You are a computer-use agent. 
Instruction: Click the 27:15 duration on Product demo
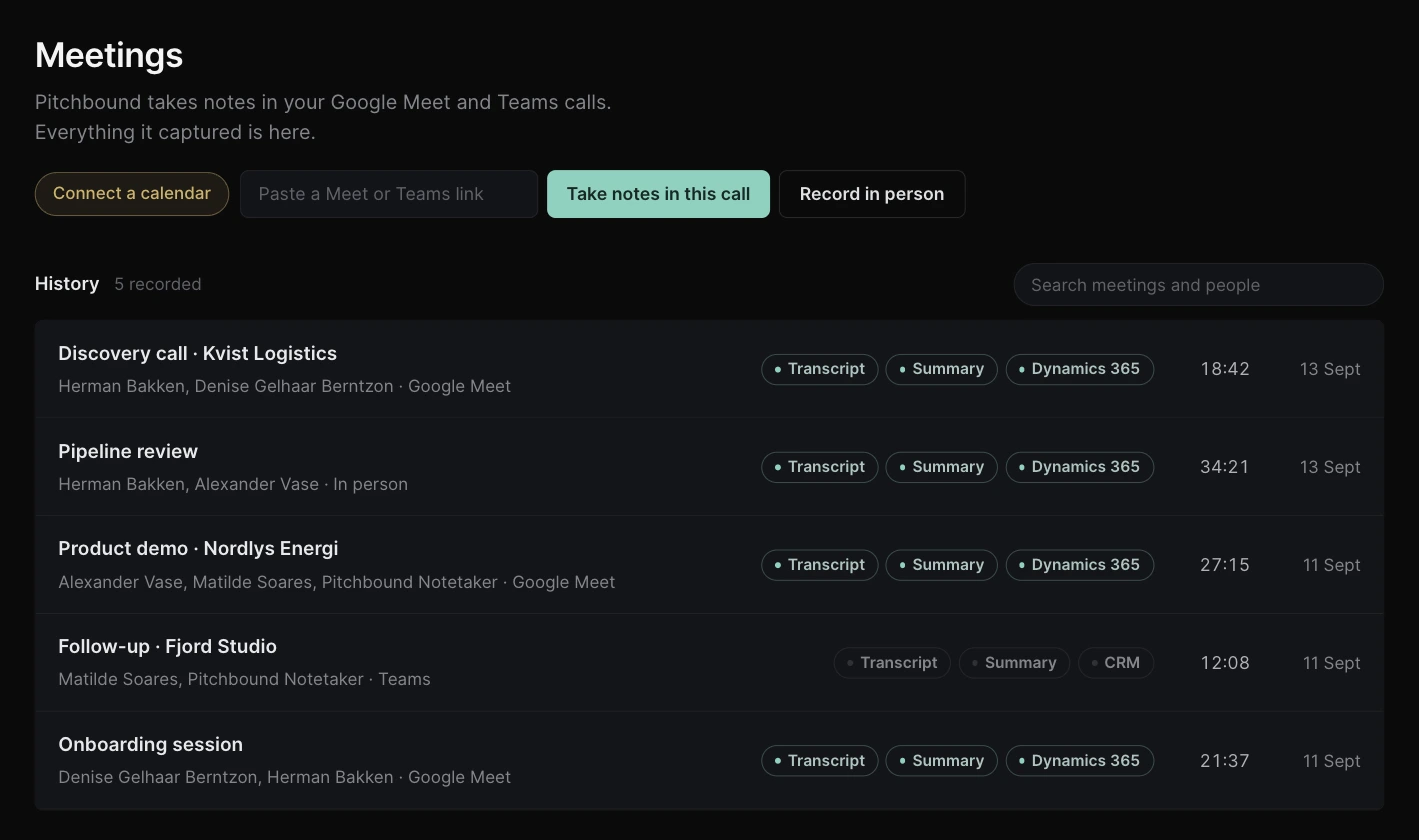click(x=1225, y=565)
